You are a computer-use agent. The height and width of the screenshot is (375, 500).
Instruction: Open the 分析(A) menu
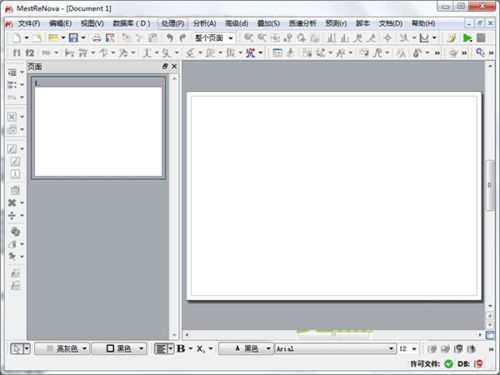tap(204, 23)
